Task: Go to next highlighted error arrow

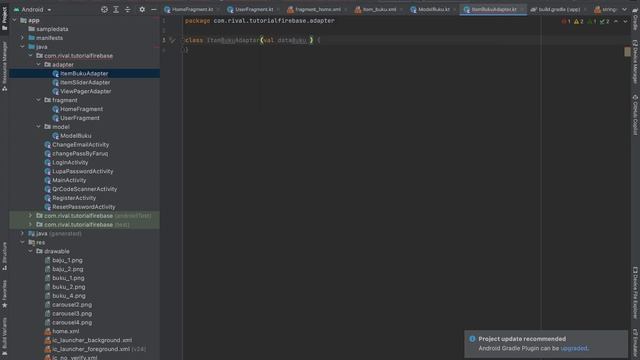Action: (x=625, y=21)
